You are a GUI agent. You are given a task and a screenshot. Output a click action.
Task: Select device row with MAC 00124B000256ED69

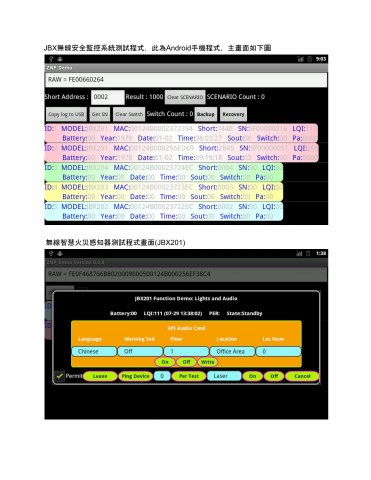[x=182, y=153]
